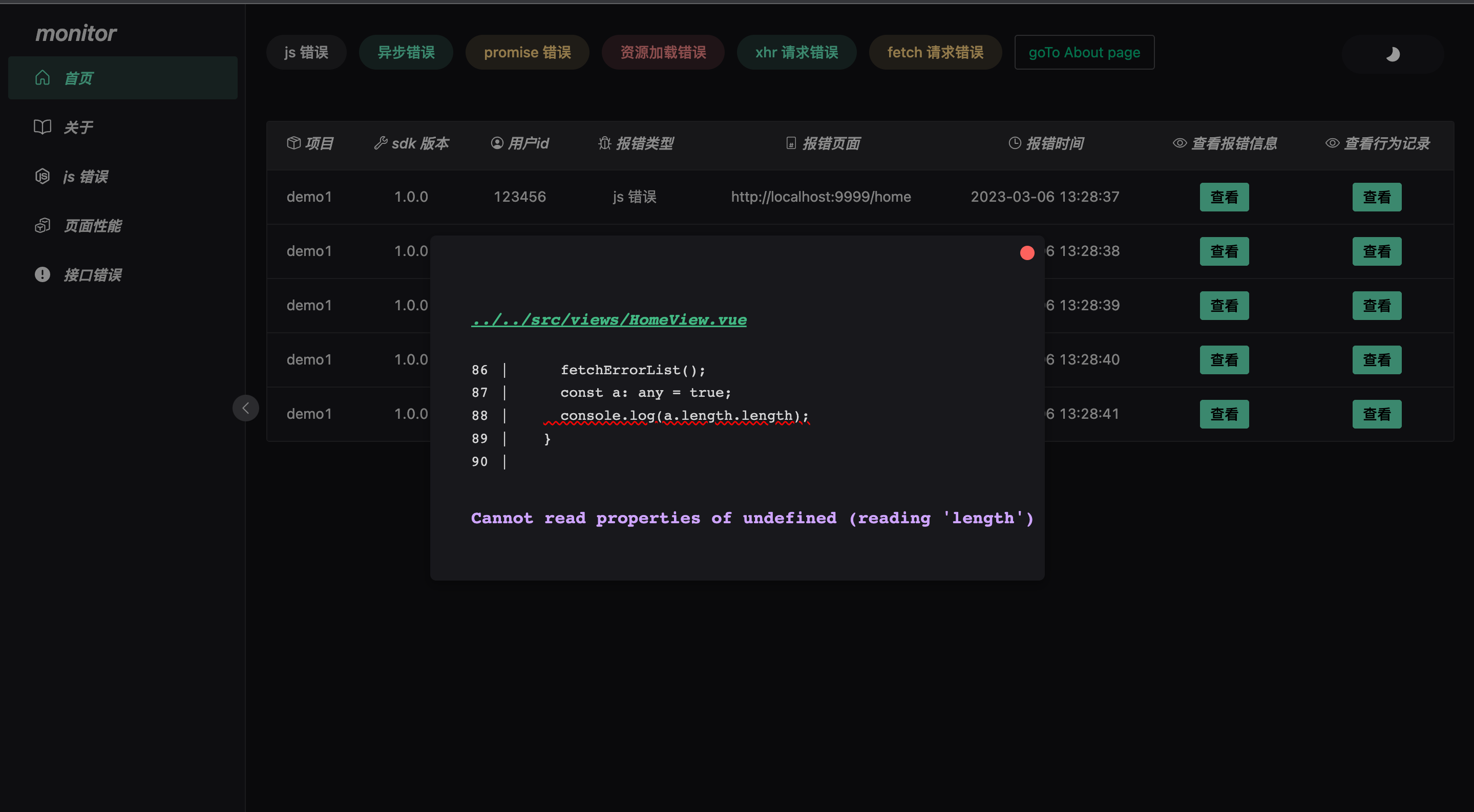The image size is (1474, 812).
Task: Click the warning icon beside 接口错误
Action: [x=43, y=274]
